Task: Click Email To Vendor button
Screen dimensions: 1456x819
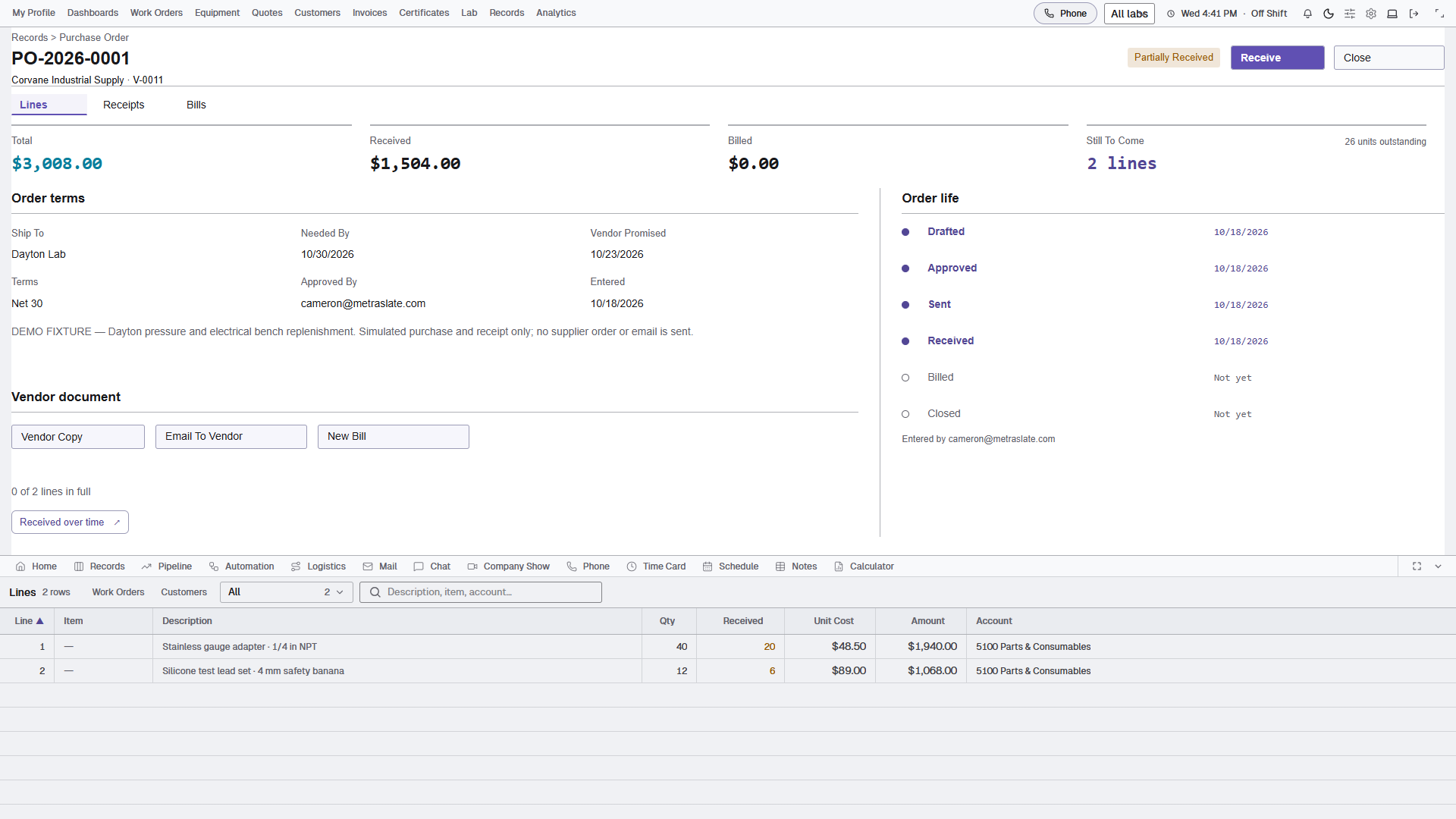Action: tap(231, 437)
